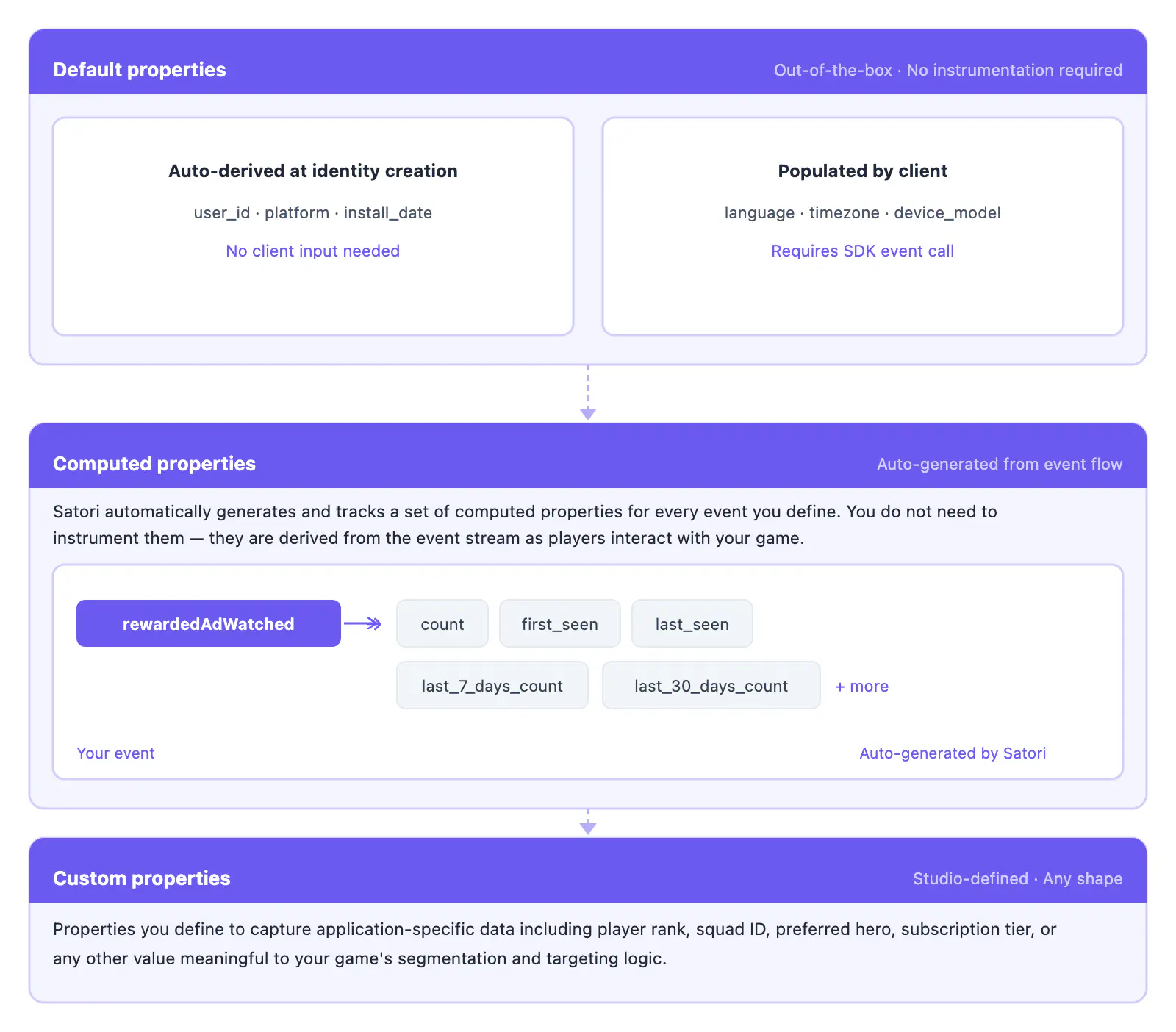Open the Custom properties header
This screenshot has width=1176, height=1032.
click(x=142, y=878)
